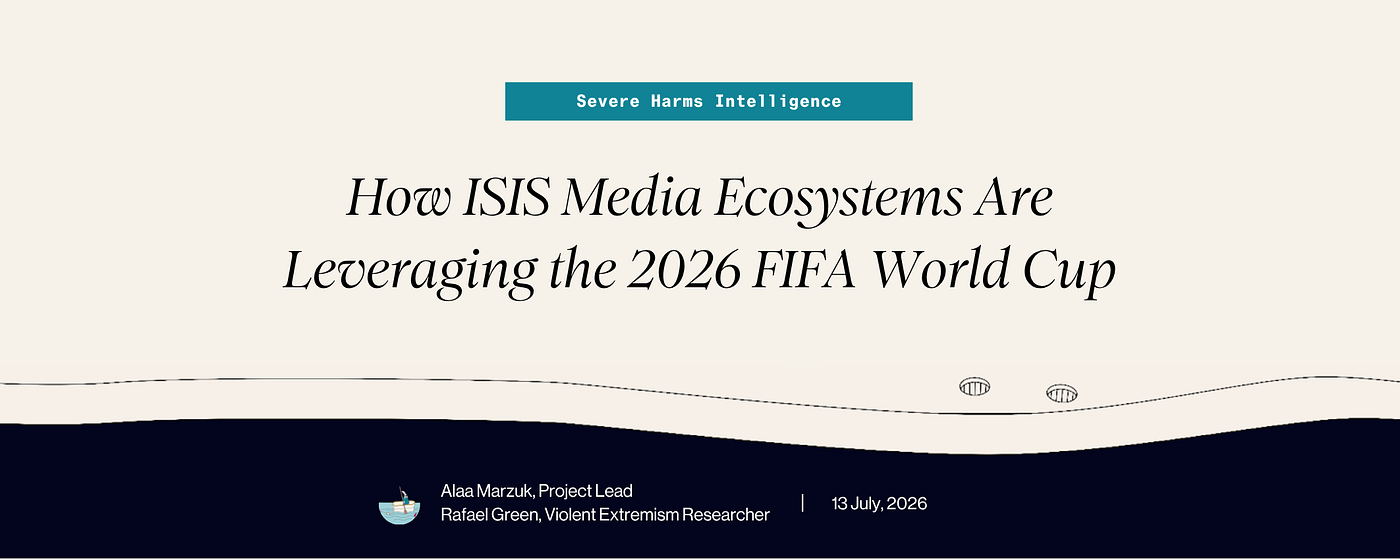Click the Severe Harms Intelligence banner label
Screen dimensions: 1400x560
click(708, 101)
